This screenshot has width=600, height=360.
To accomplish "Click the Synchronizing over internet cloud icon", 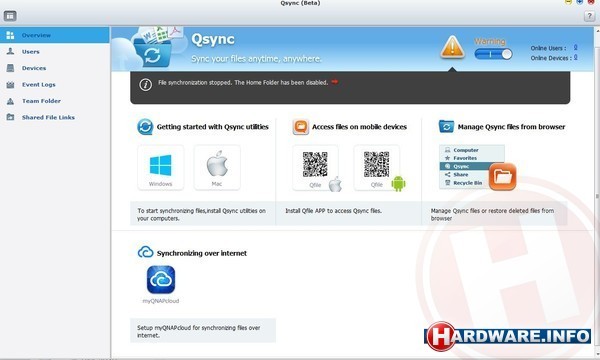I will 145,252.
